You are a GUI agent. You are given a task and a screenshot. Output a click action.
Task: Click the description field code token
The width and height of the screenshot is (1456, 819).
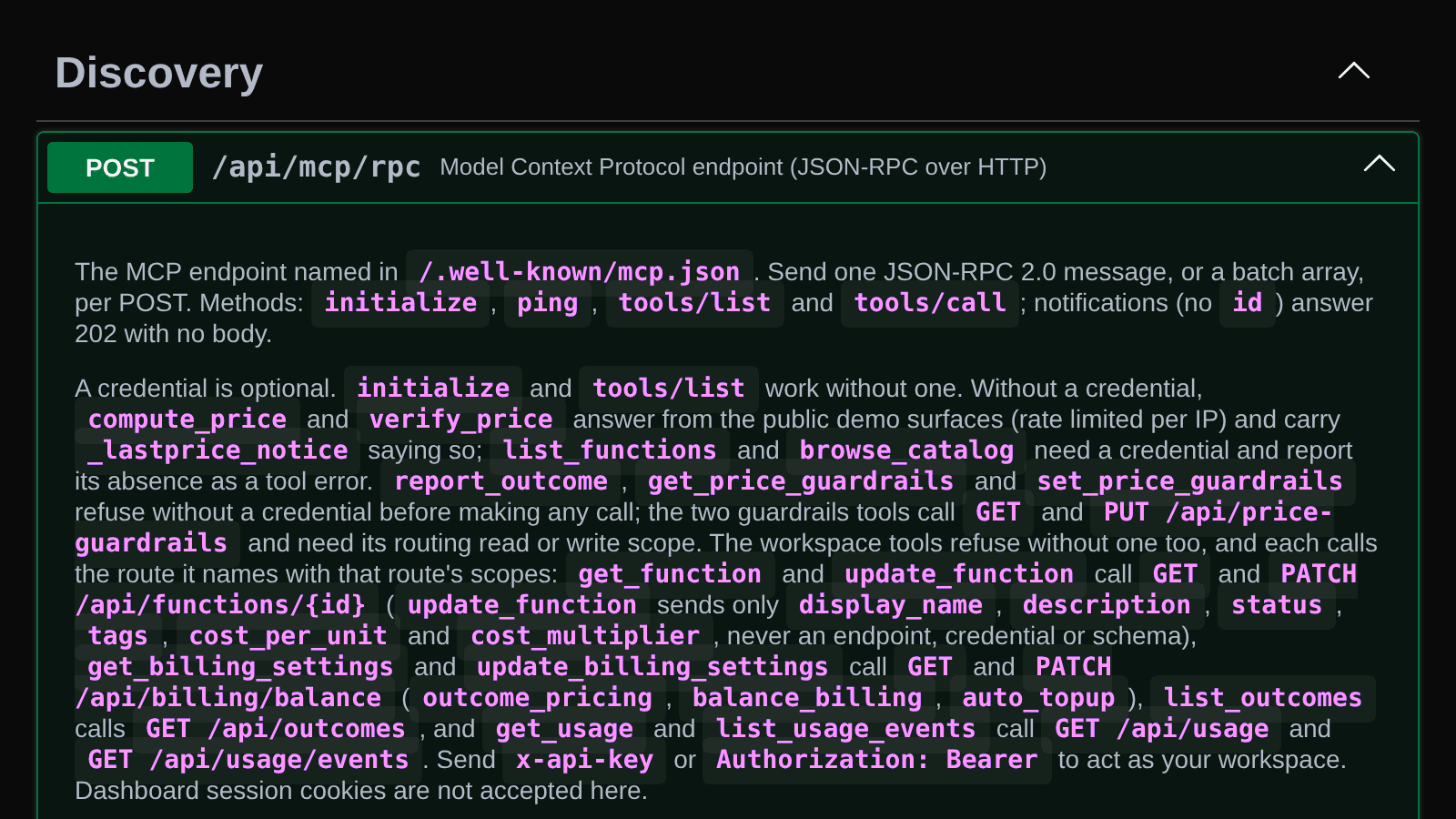coord(1107,605)
